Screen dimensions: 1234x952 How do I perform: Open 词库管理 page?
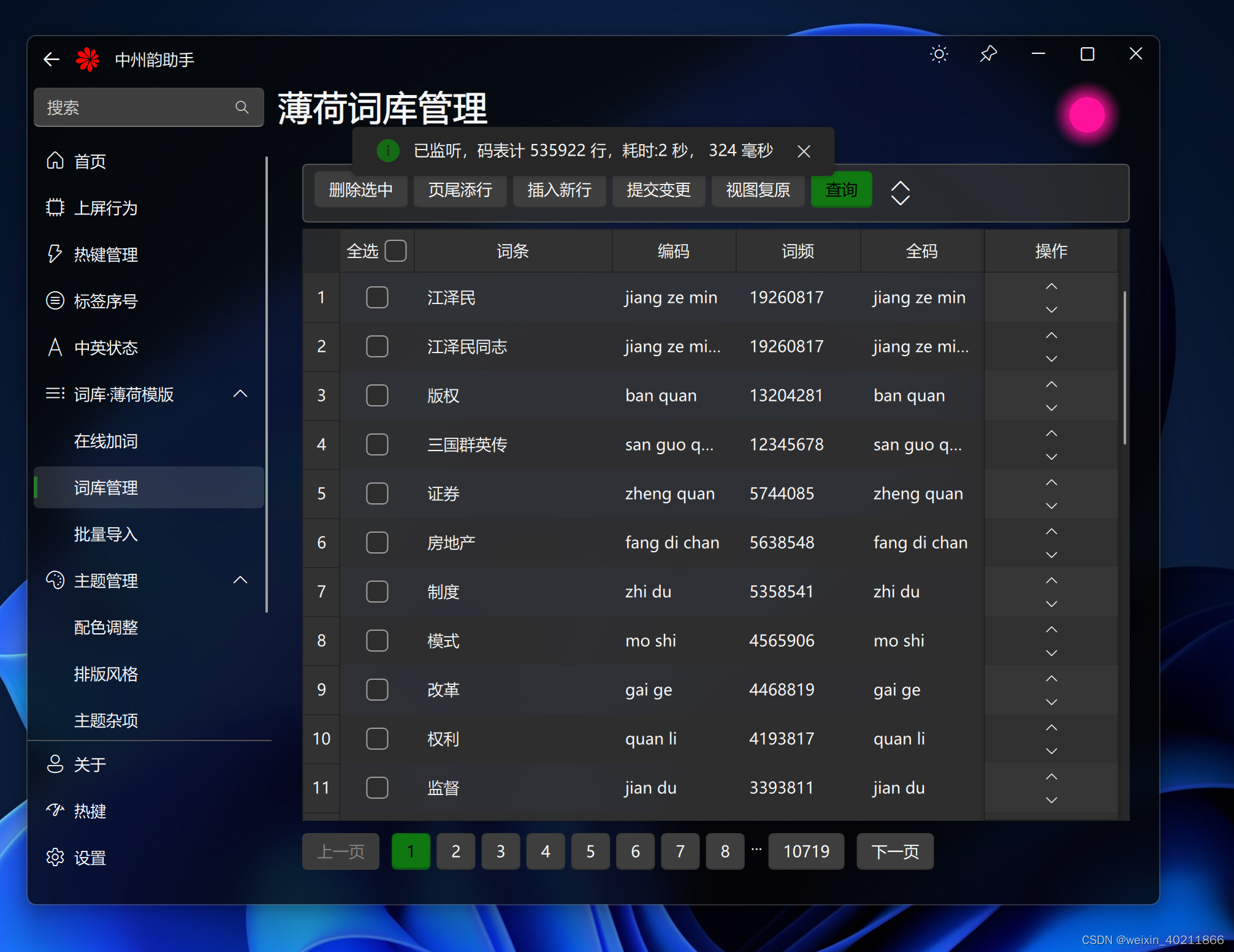148,487
